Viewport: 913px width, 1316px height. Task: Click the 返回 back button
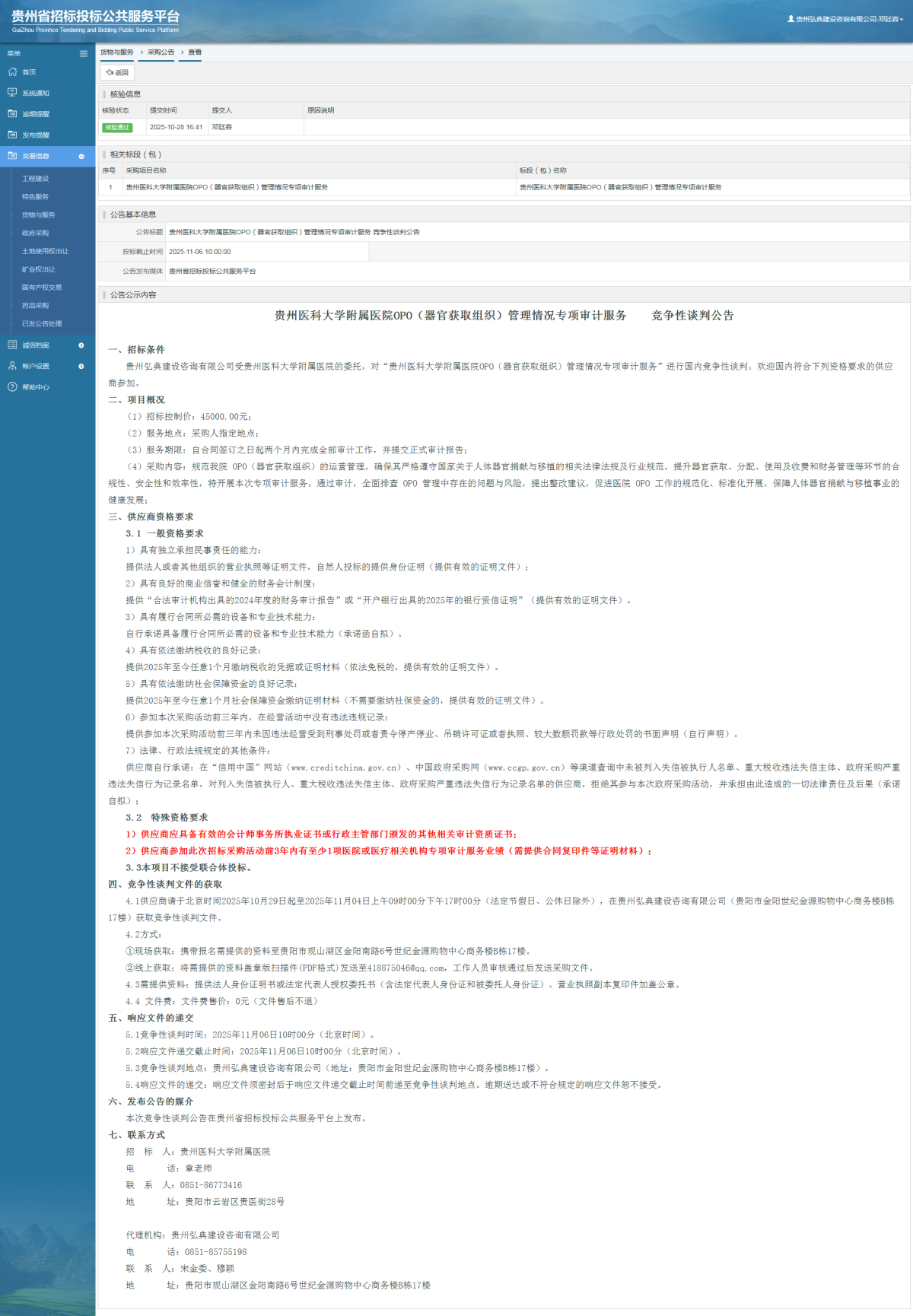click(117, 72)
